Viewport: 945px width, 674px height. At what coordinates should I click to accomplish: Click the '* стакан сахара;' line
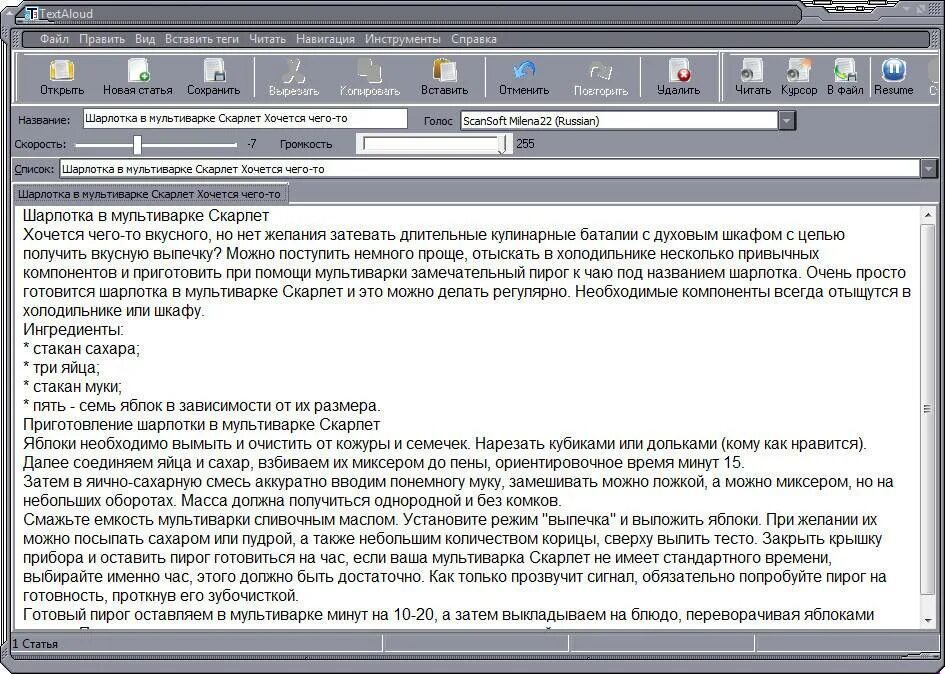click(x=81, y=348)
